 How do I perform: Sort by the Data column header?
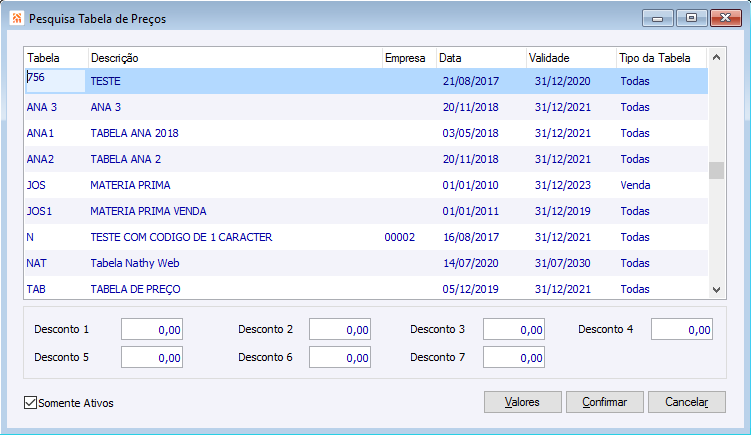[x=481, y=58]
